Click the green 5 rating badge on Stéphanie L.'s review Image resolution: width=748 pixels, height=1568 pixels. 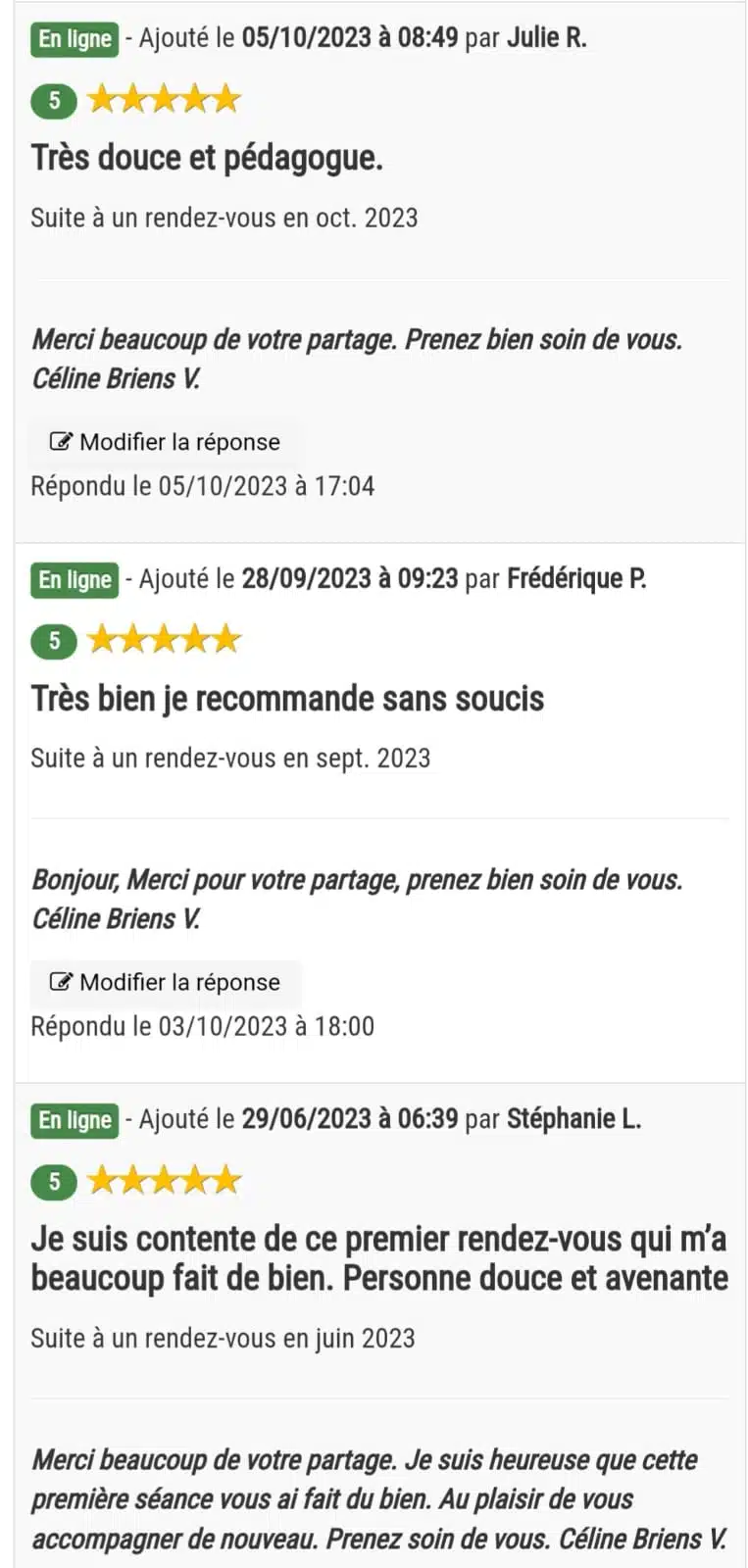pos(54,1182)
